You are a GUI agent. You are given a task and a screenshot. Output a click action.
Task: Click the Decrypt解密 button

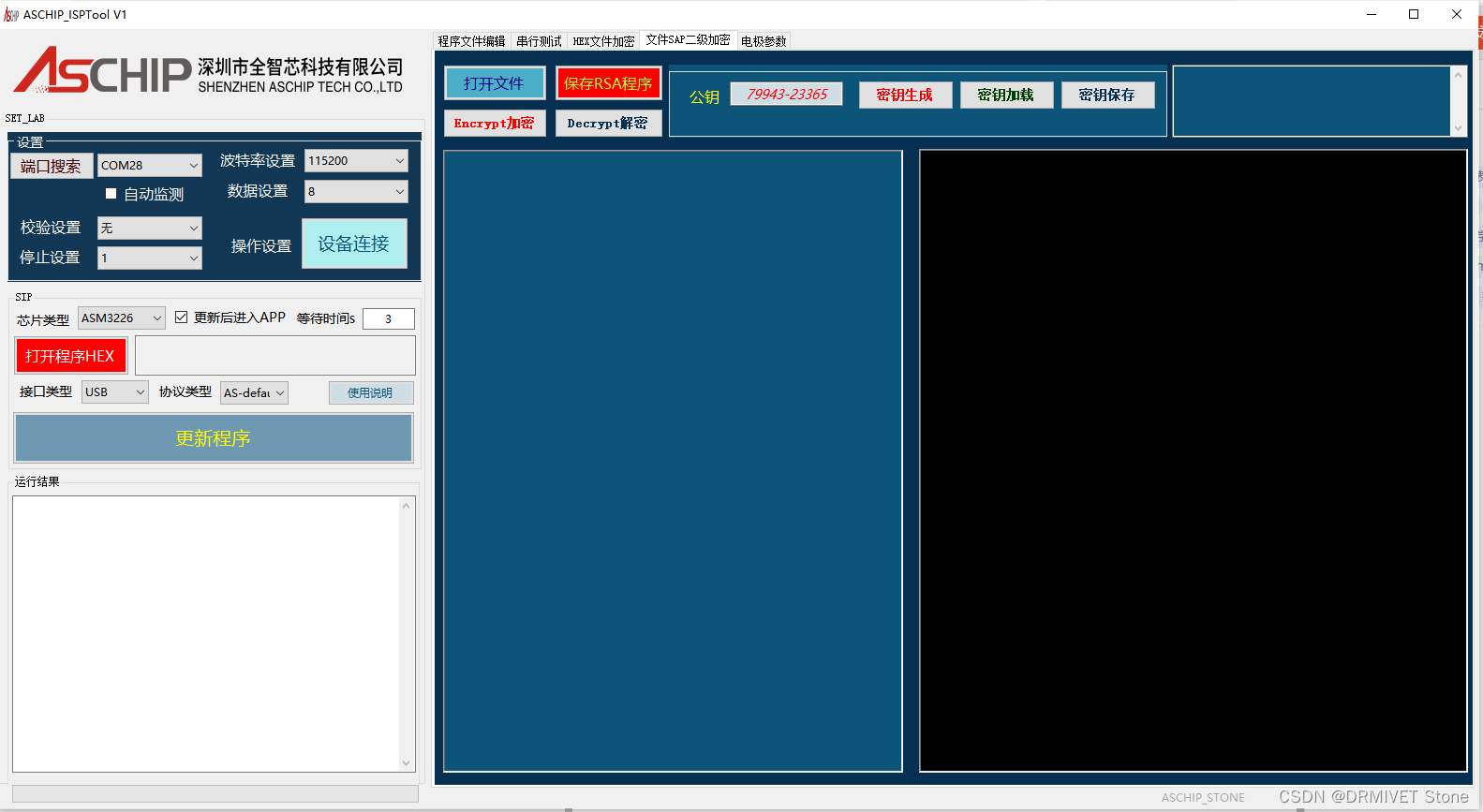[x=608, y=123]
